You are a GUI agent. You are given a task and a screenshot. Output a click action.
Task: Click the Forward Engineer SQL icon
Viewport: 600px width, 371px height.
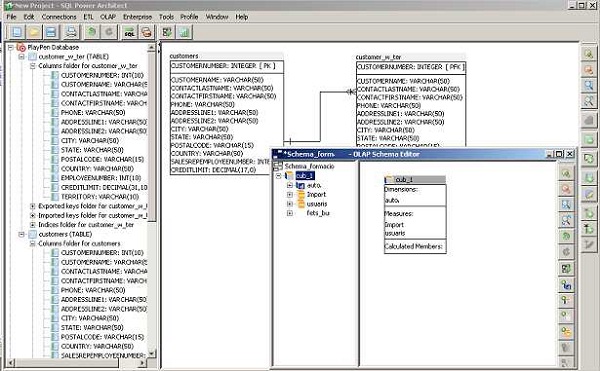[x=129, y=32]
